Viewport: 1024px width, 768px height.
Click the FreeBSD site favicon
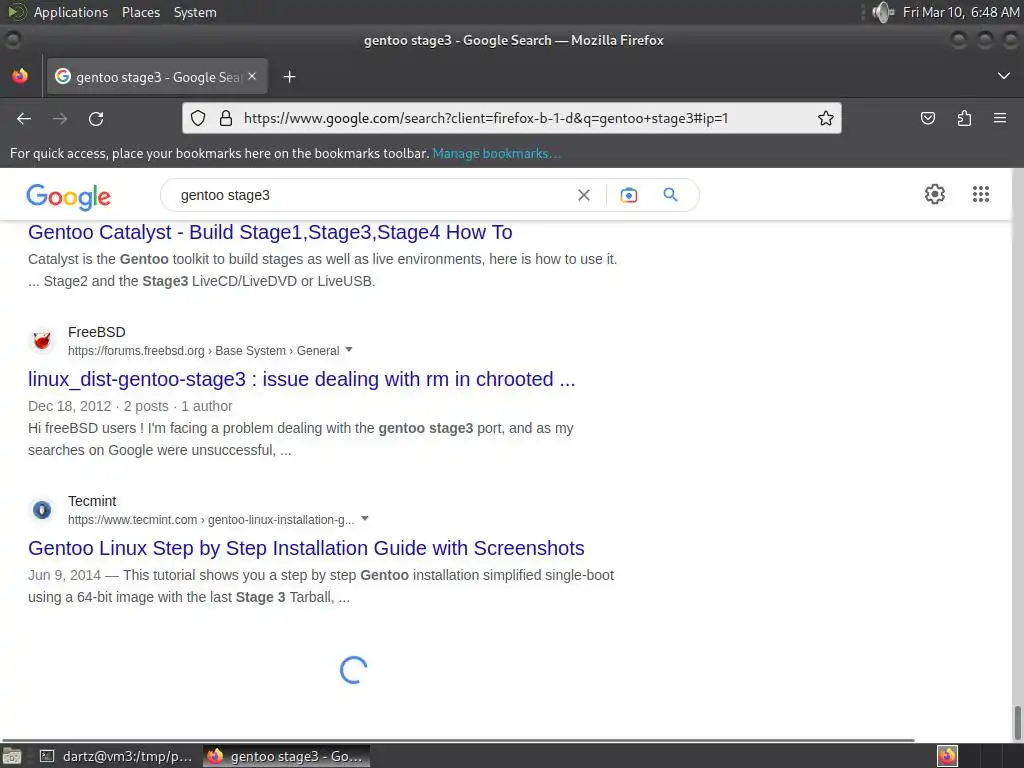click(x=42, y=340)
